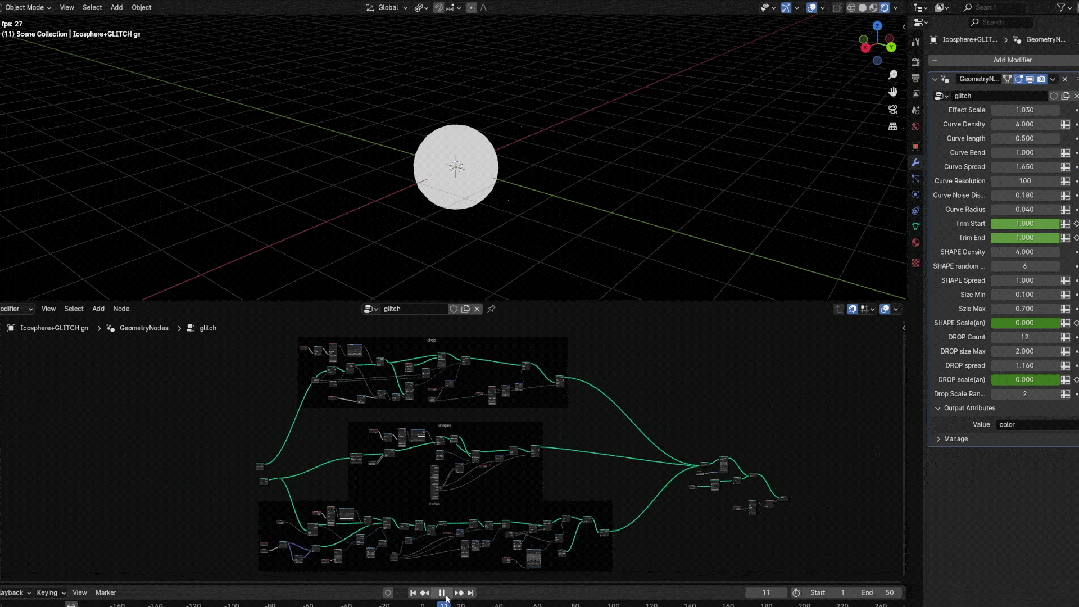
Task: Toggle modifier render camera visibility
Action: [x=1041, y=79]
